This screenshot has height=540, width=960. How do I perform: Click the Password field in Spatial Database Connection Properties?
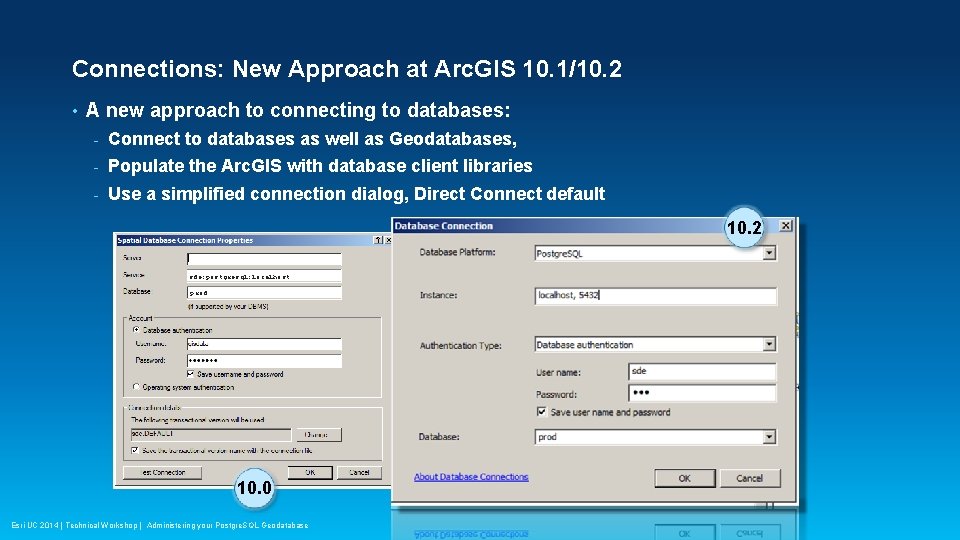[x=264, y=361]
